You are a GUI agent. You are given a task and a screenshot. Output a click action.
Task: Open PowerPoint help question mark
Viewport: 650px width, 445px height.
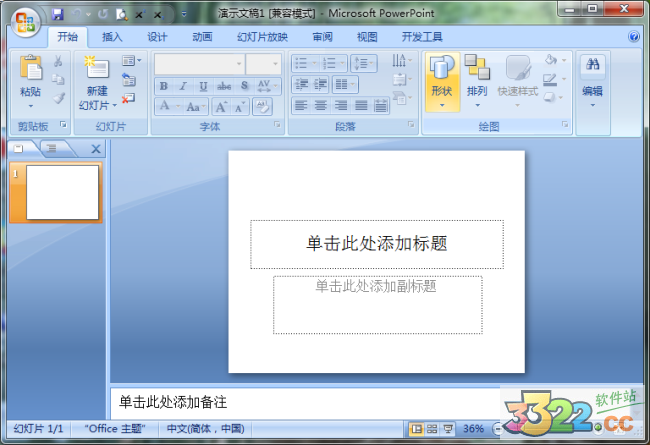[634, 36]
